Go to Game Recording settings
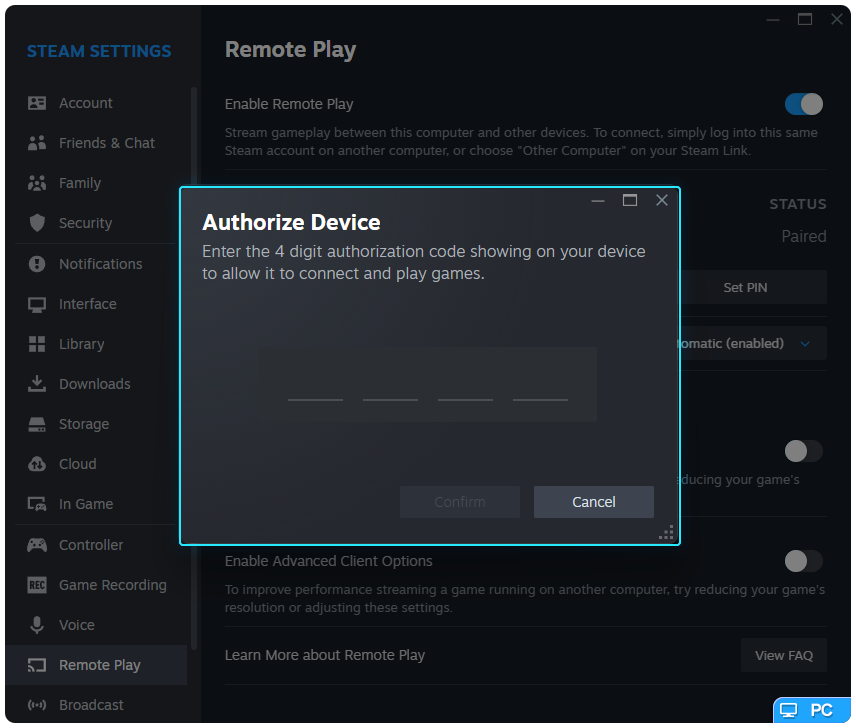 click(96, 585)
